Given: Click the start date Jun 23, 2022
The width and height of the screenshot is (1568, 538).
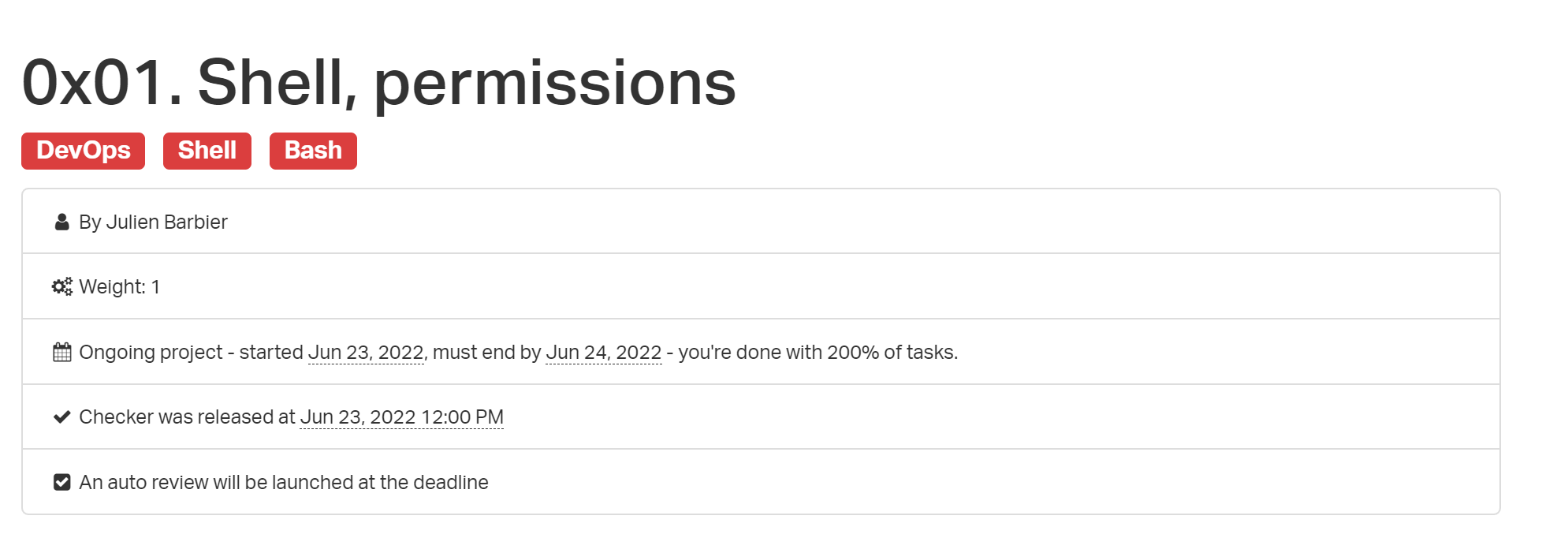Looking at the screenshot, I should (x=366, y=353).
